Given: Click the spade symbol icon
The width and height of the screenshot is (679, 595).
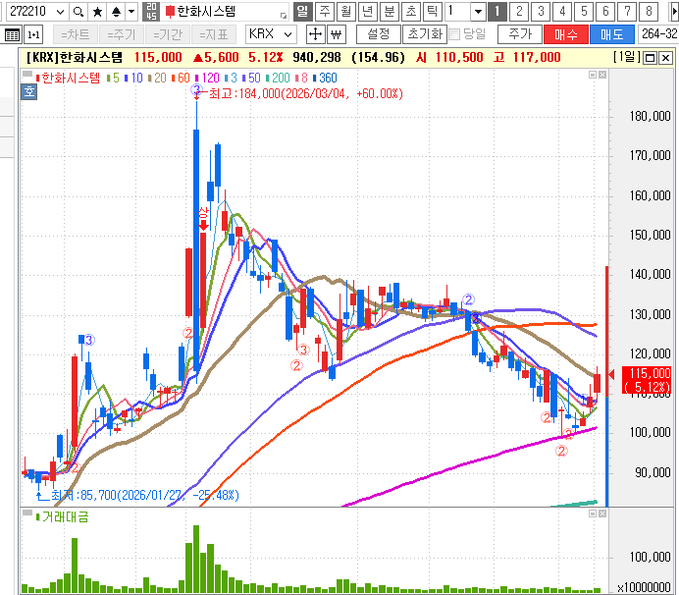Looking at the screenshot, I should click(x=116, y=12).
